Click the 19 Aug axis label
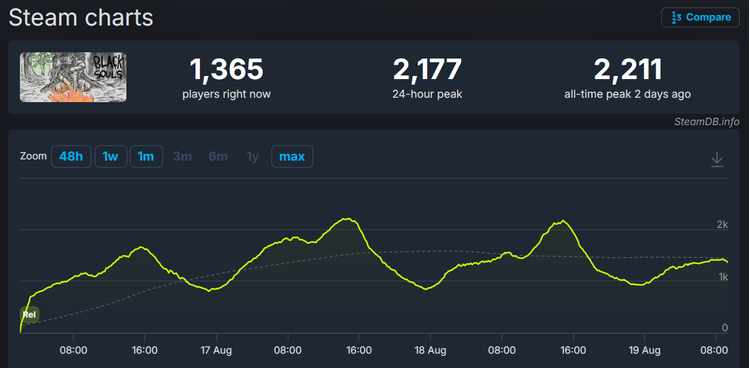 (x=644, y=350)
